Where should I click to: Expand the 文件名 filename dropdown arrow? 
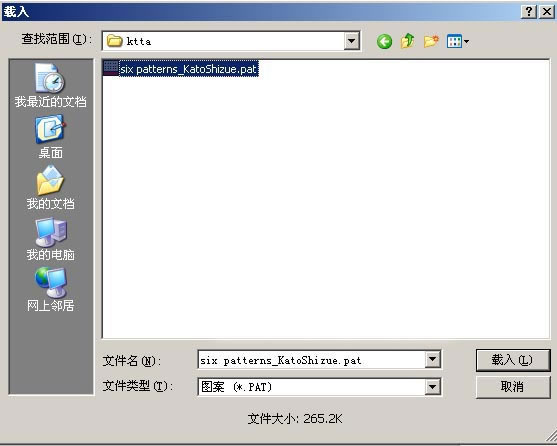point(433,359)
